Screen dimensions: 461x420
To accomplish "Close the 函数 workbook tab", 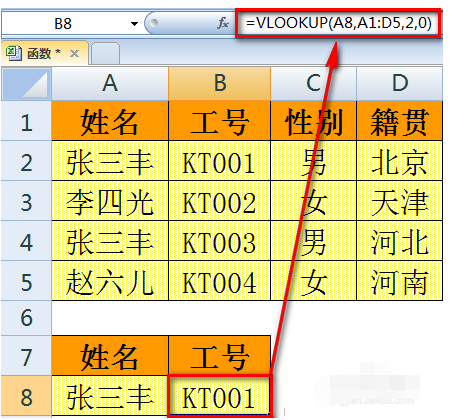I will pos(75,53).
